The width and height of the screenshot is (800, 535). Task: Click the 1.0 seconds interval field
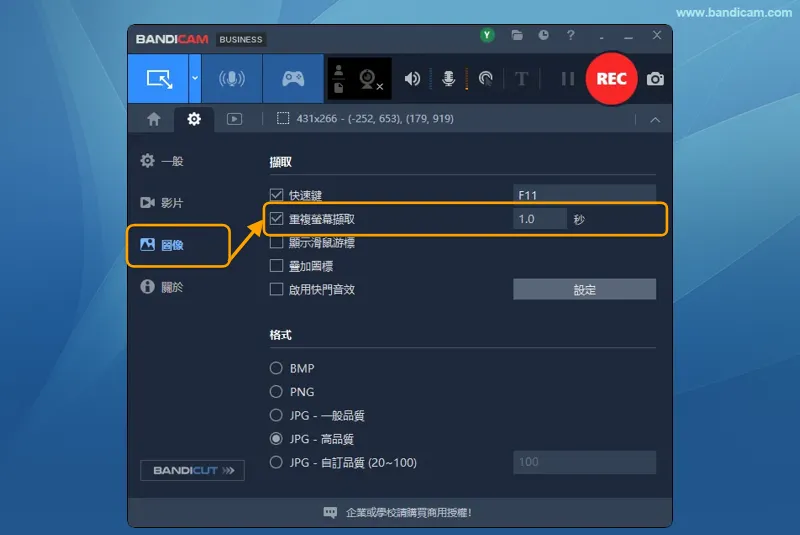(540, 219)
